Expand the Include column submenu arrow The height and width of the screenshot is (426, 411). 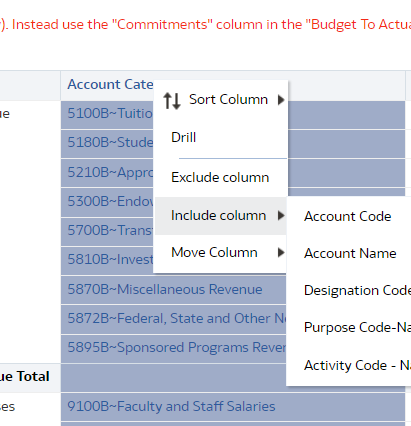281,216
